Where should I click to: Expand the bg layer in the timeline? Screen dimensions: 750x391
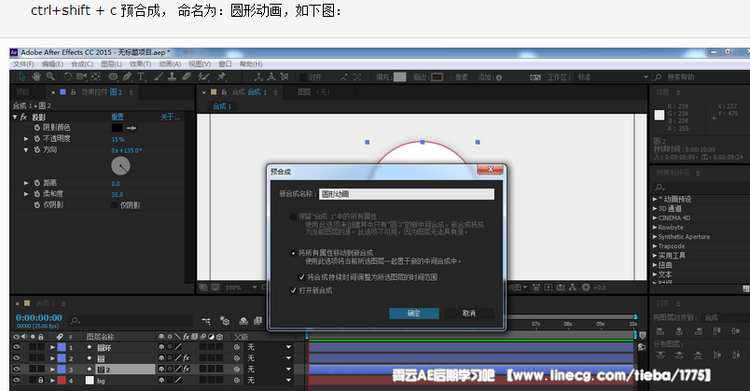click(x=53, y=380)
